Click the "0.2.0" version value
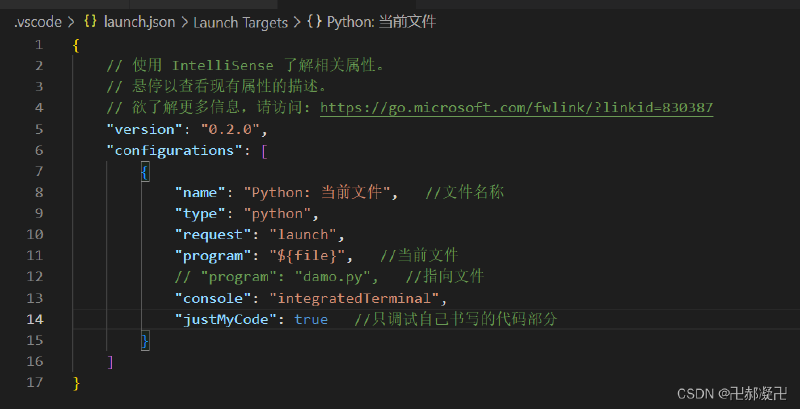This screenshot has width=800, height=409. tap(230, 129)
